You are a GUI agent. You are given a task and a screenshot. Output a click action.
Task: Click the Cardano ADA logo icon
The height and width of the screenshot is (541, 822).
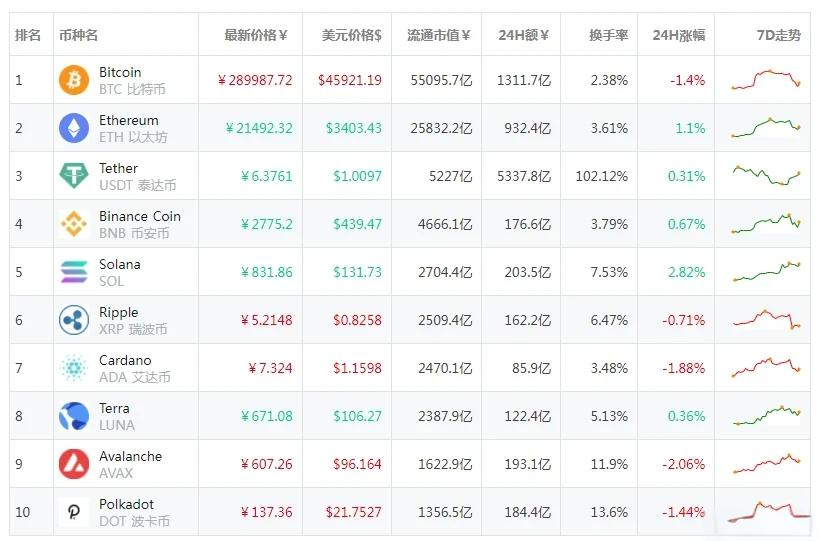coord(74,367)
